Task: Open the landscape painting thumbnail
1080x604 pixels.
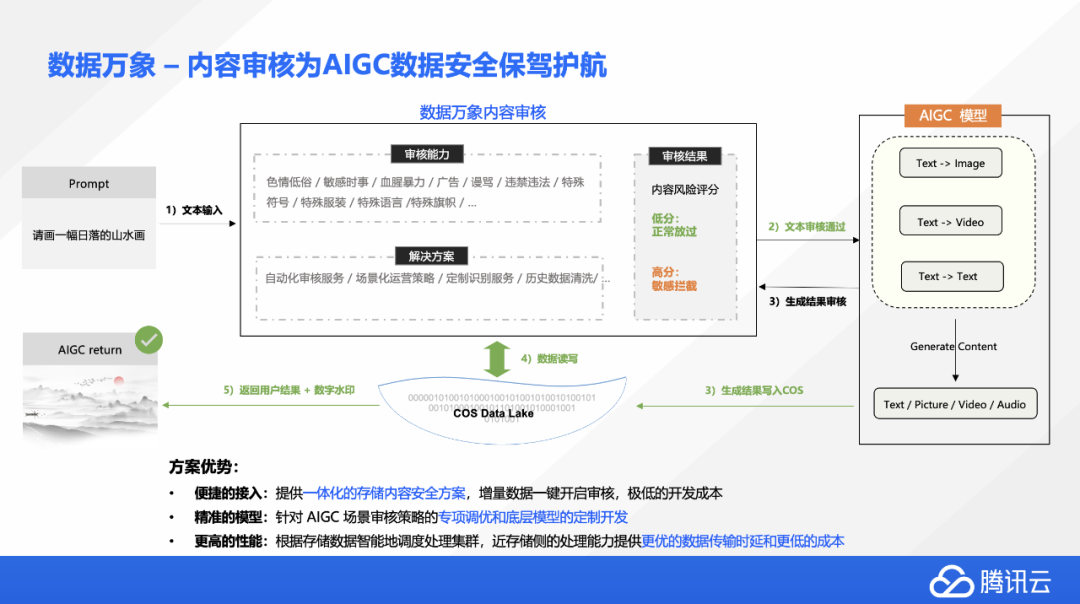Action: coord(90,404)
